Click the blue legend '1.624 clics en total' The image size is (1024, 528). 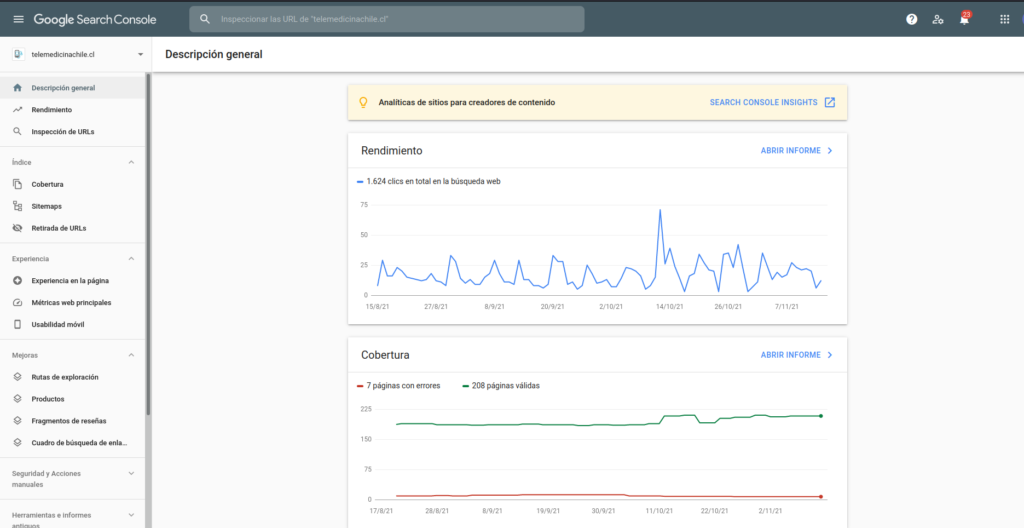(429, 181)
